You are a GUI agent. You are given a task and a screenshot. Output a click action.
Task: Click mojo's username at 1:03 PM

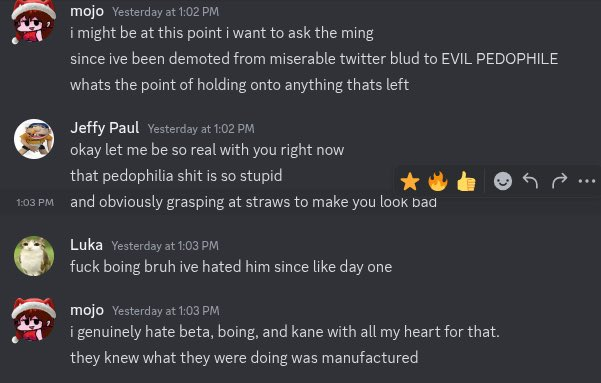tap(87, 310)
